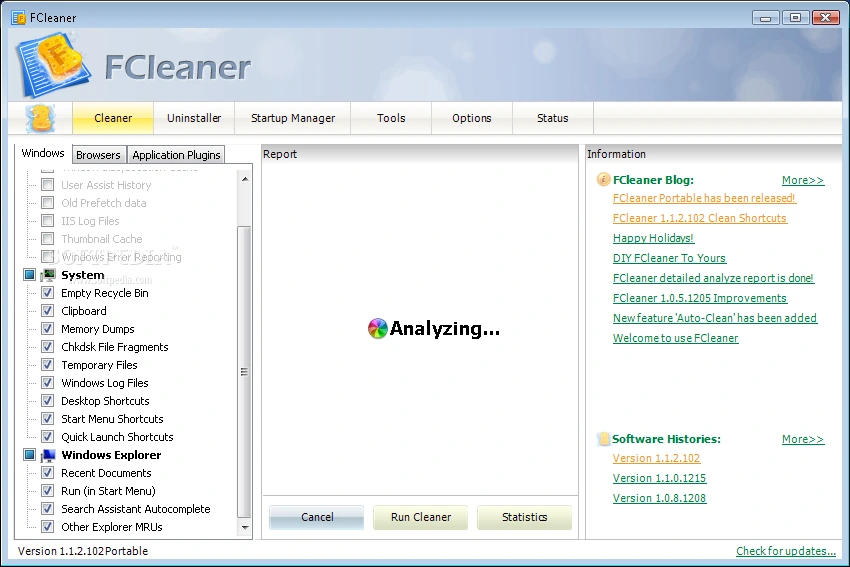Open 'FCleaner detailed analyze report is done!' link
Image resolution: width=850 pixels, height=567 pixels.
click(713, 278)
